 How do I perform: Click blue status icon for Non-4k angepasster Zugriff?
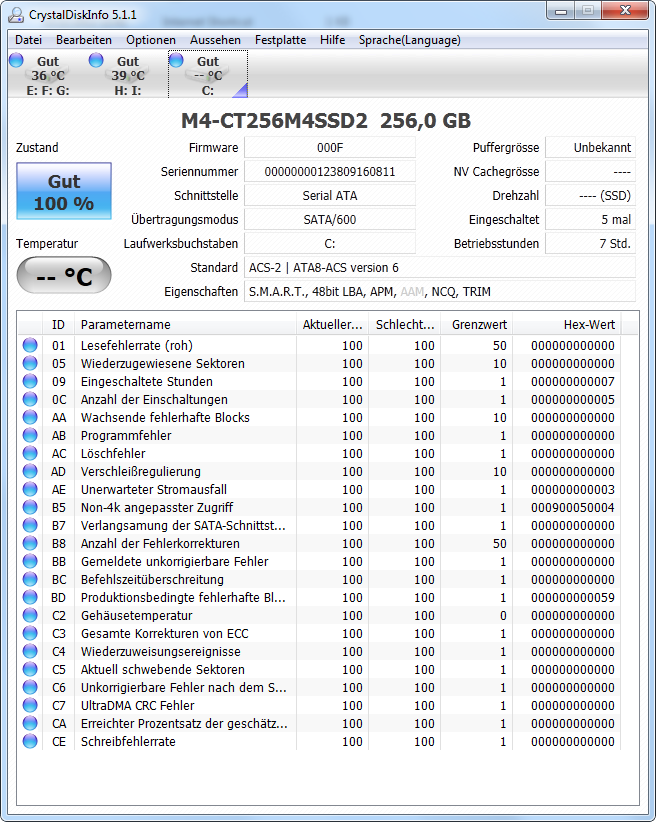[30, 507]
